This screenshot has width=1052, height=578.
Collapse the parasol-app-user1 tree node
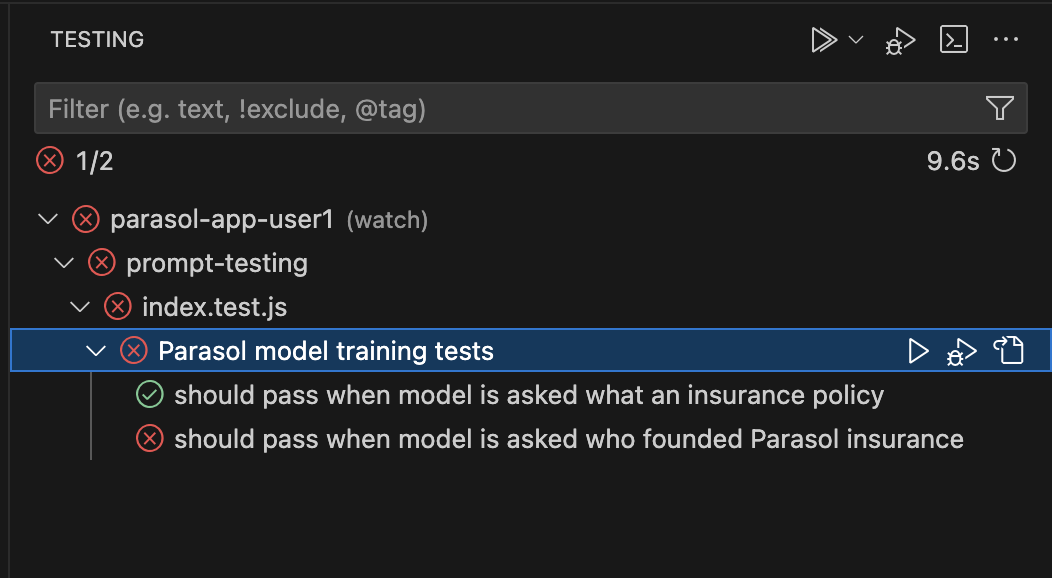click(x=46, y=219)
